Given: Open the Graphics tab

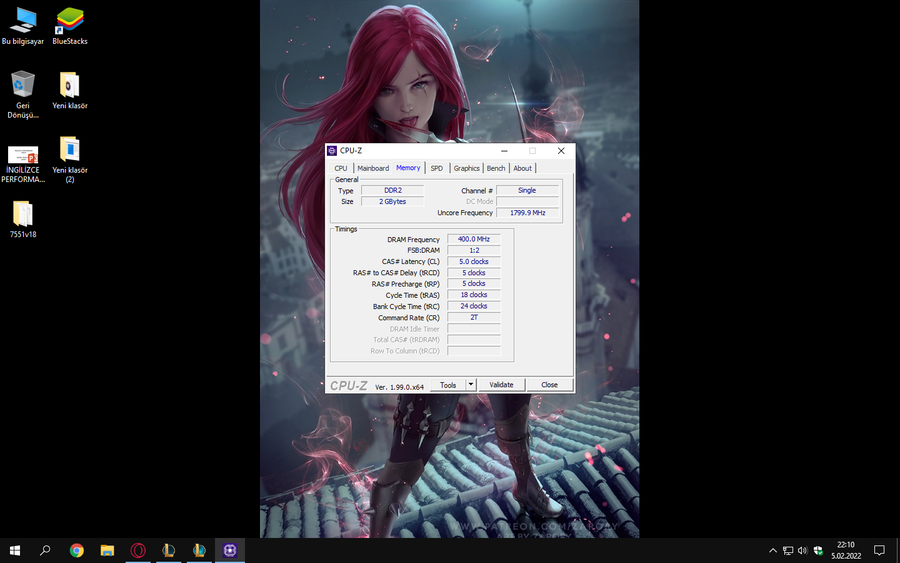Looking at the screenshot, I should click(466, 168).
